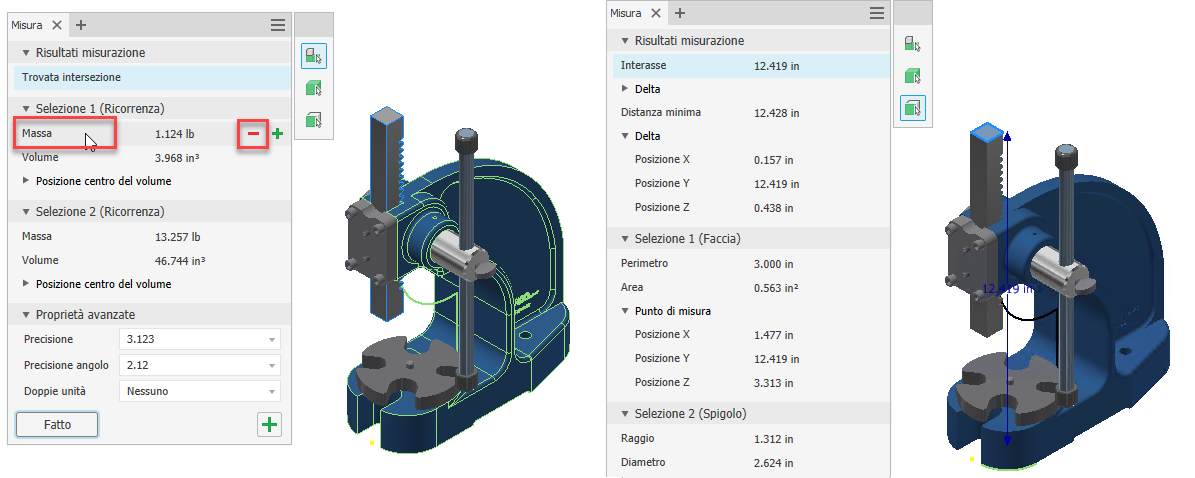Image resolution: width=1195 pixels, height=478 pixels.
Task: Click green plus icon next to Massa
Action: point(277,134)
